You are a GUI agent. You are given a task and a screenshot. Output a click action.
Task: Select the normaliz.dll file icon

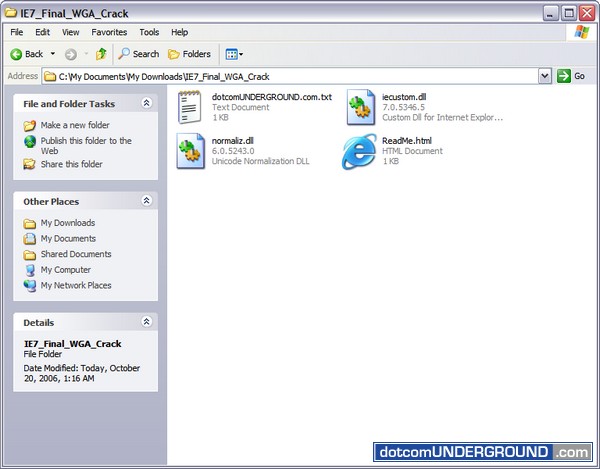191,151
